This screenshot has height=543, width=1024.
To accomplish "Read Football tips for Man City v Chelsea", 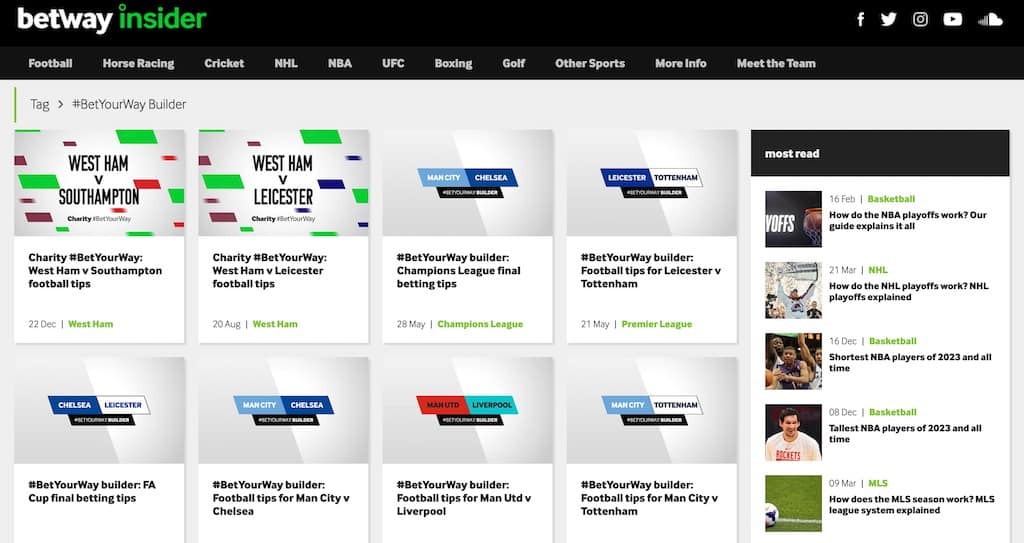I will pyautogui.click(x=281, y=498).
